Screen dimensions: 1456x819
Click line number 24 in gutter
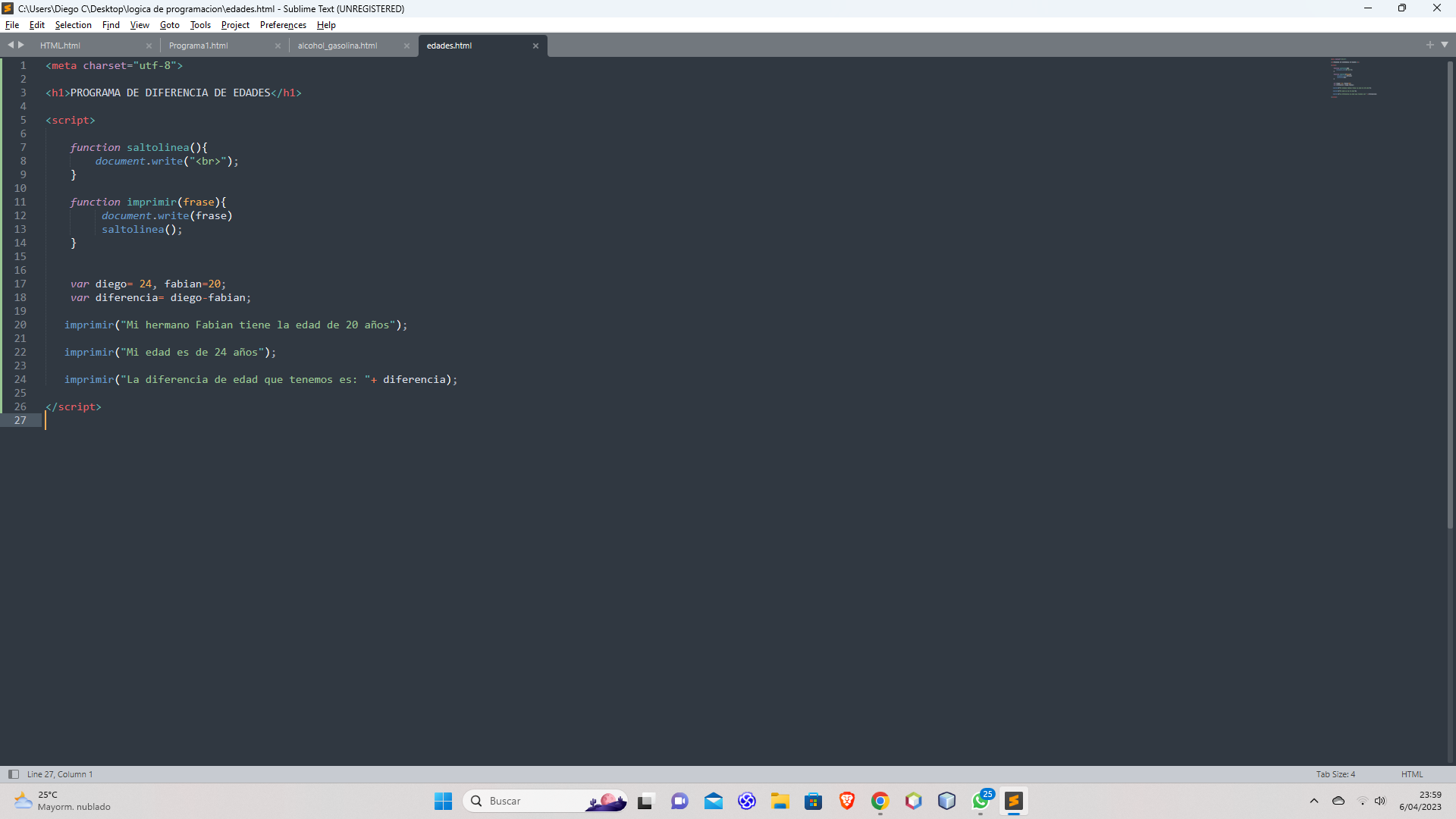pyautogui.click(x=20, y=379)
